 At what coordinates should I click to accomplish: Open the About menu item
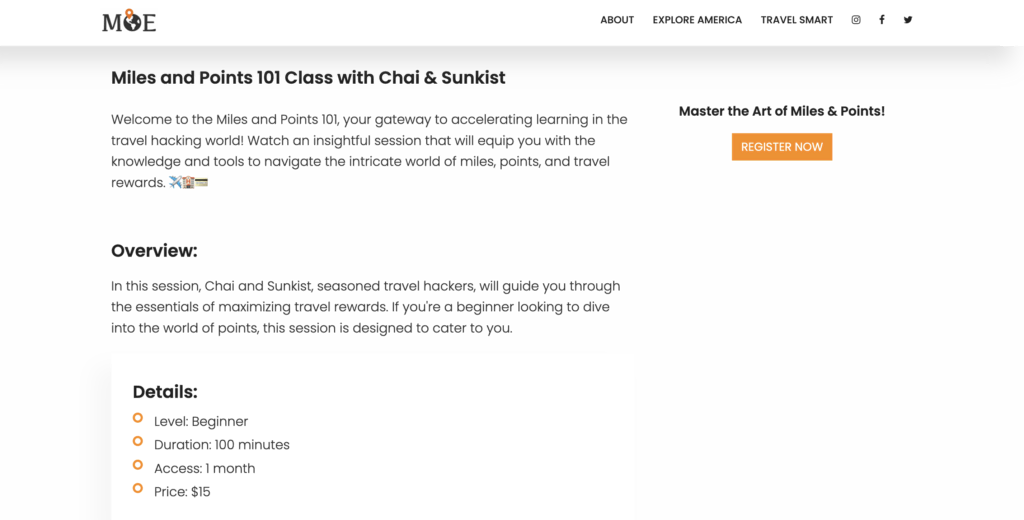(x=617, y=20)
